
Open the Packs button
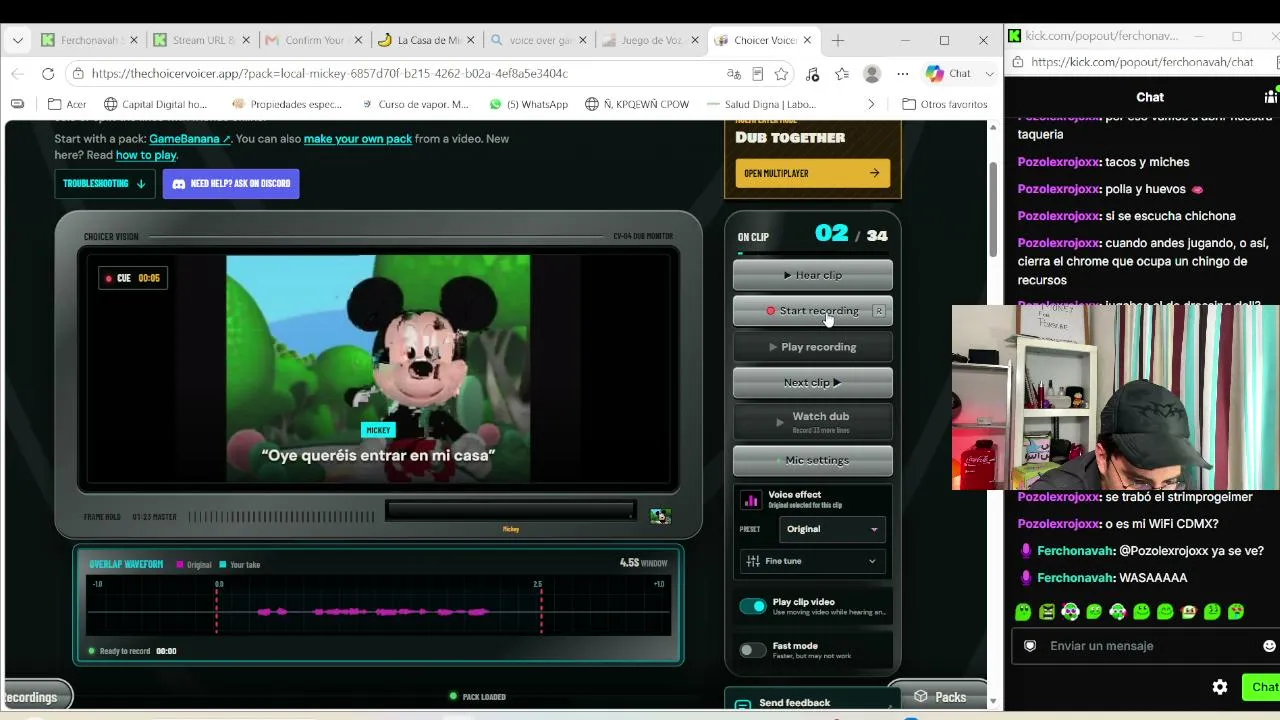939,697
